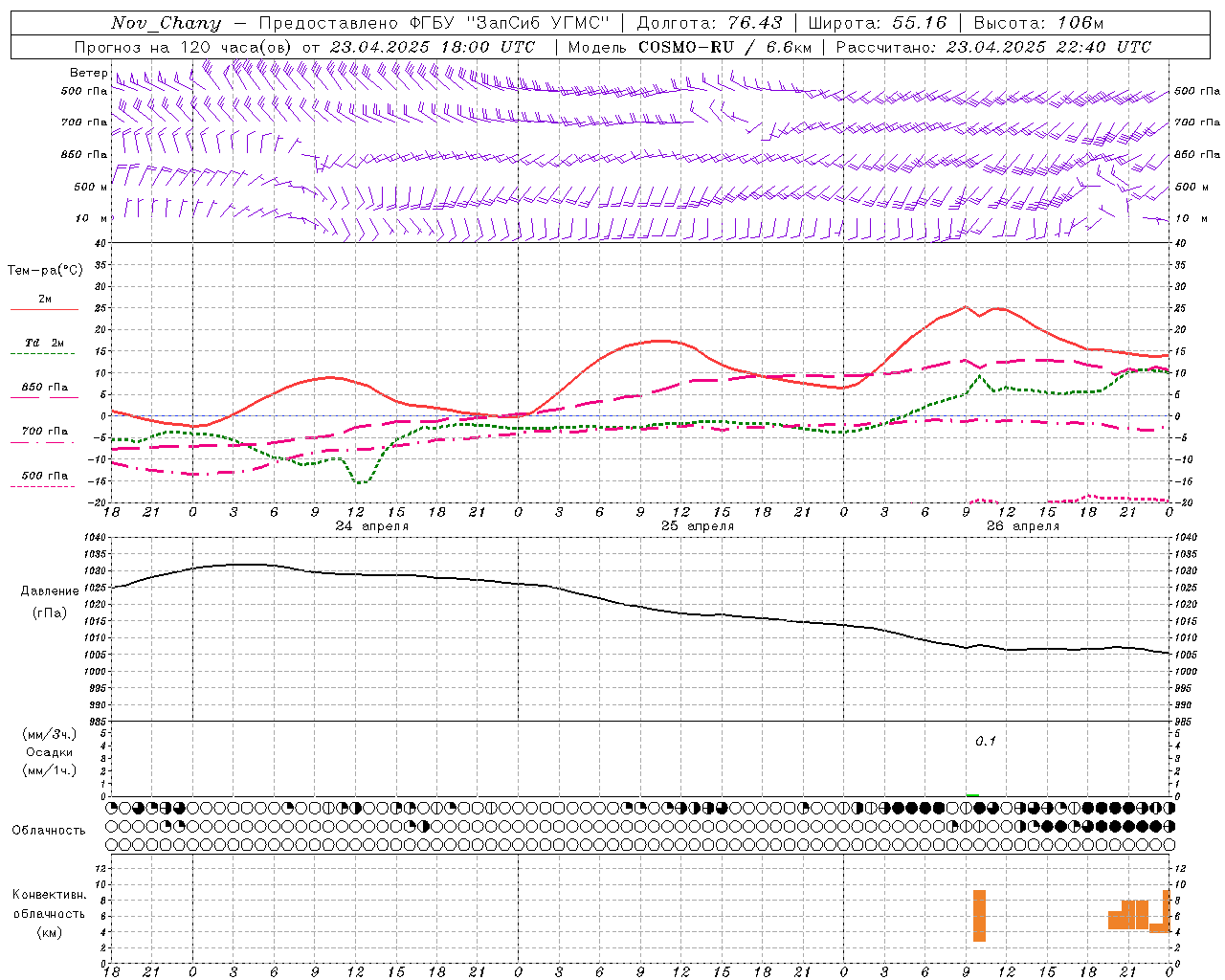Click the Конвективн. label of convective cloud panel

point(49,895)
